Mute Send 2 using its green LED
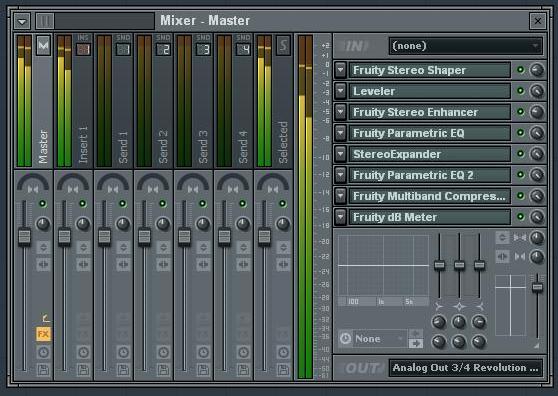The height and width of the screenshot is (396, 558). 163,204
